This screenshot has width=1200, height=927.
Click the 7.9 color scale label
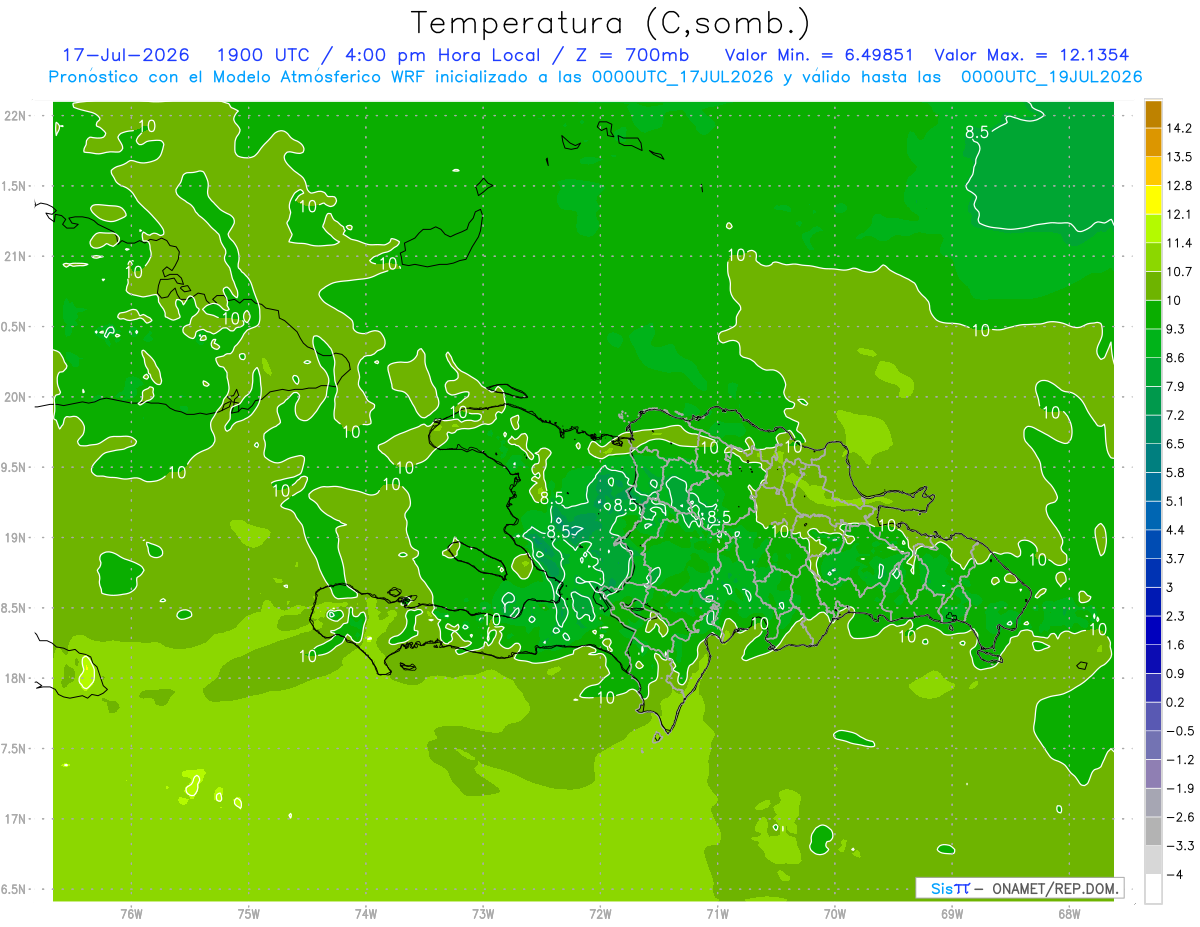(x=1177, y=386)
